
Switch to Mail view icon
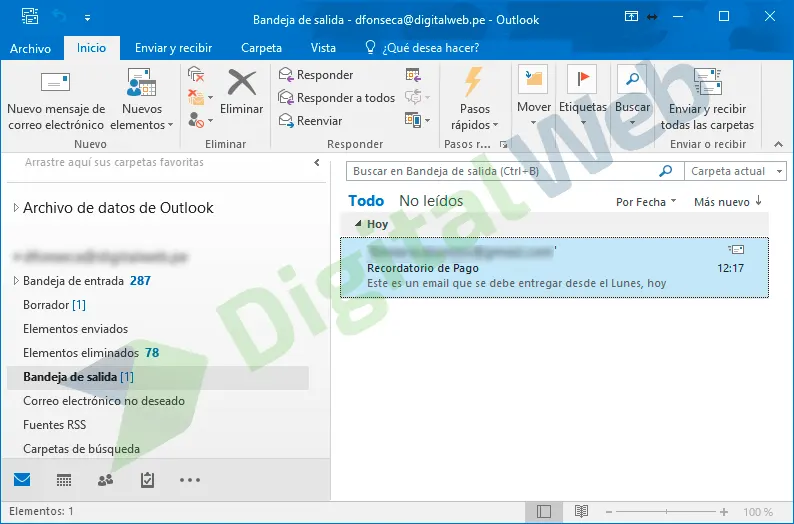[22, 479]
